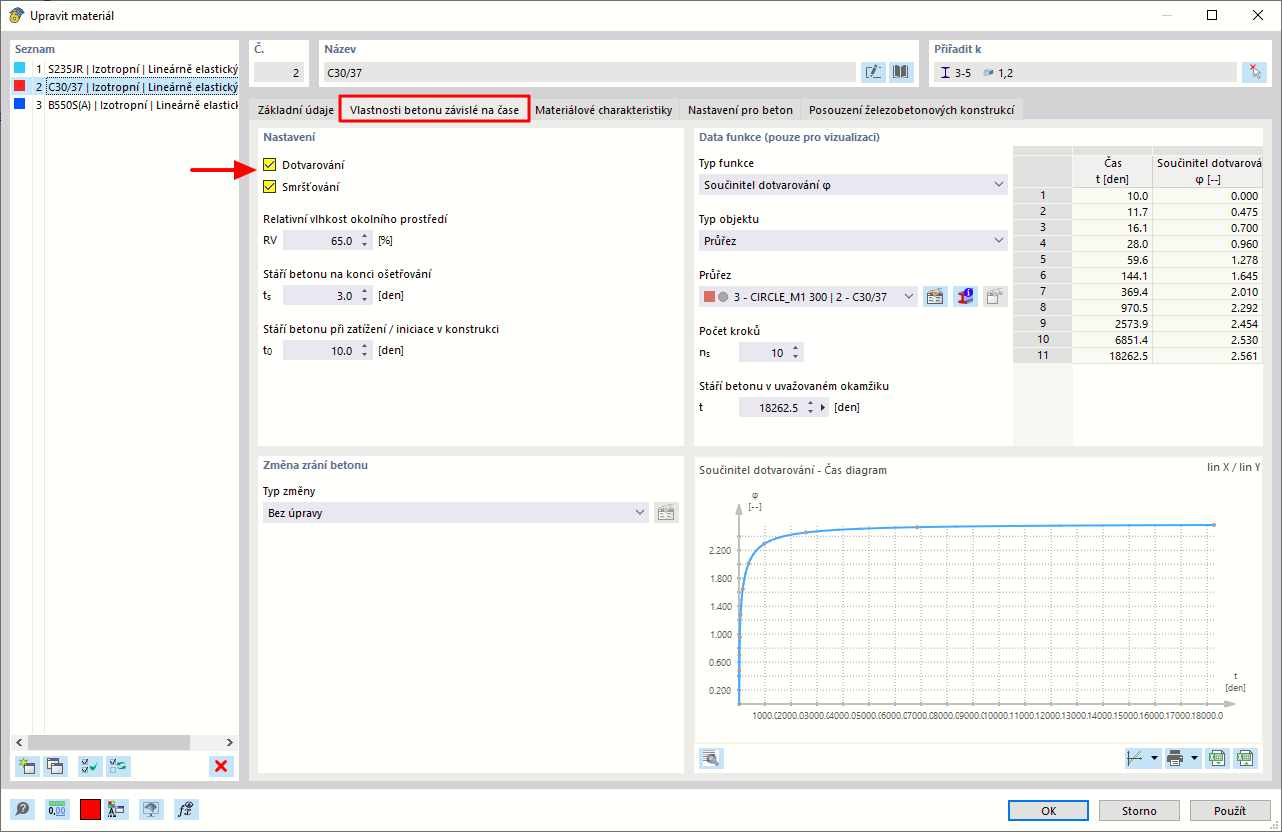Click the new material icon below the list
Viewport: 1282px width, 832px height.
[x=27, y=766]
